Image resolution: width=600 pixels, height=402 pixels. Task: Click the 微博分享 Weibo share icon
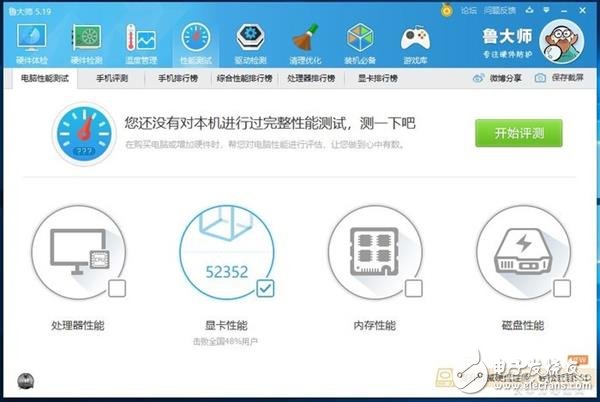[478, 78]
